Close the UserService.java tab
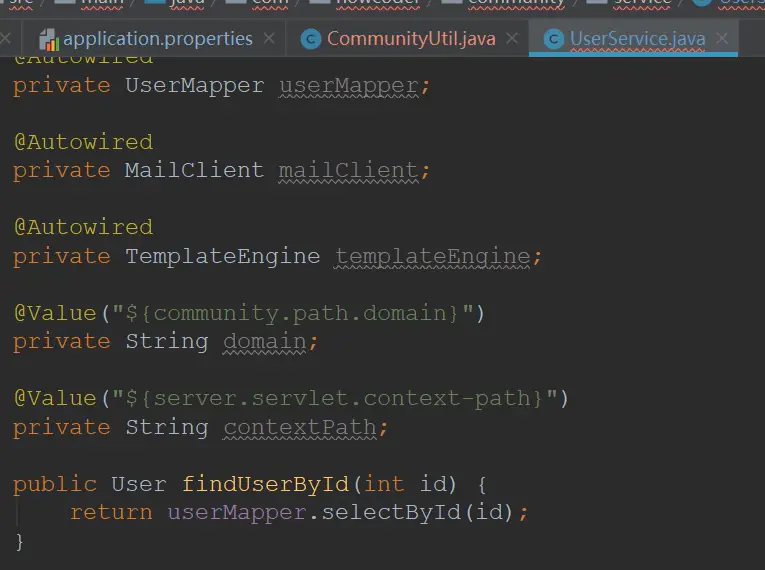This screenshot has height=570, width=765. pos(722,39)
